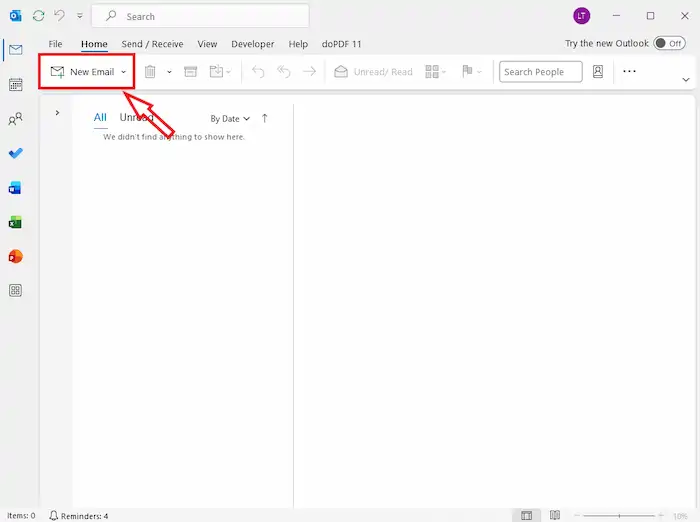Click the Delete trash icon
Viewport: 700px width, 522px height.
coord(150,72)
